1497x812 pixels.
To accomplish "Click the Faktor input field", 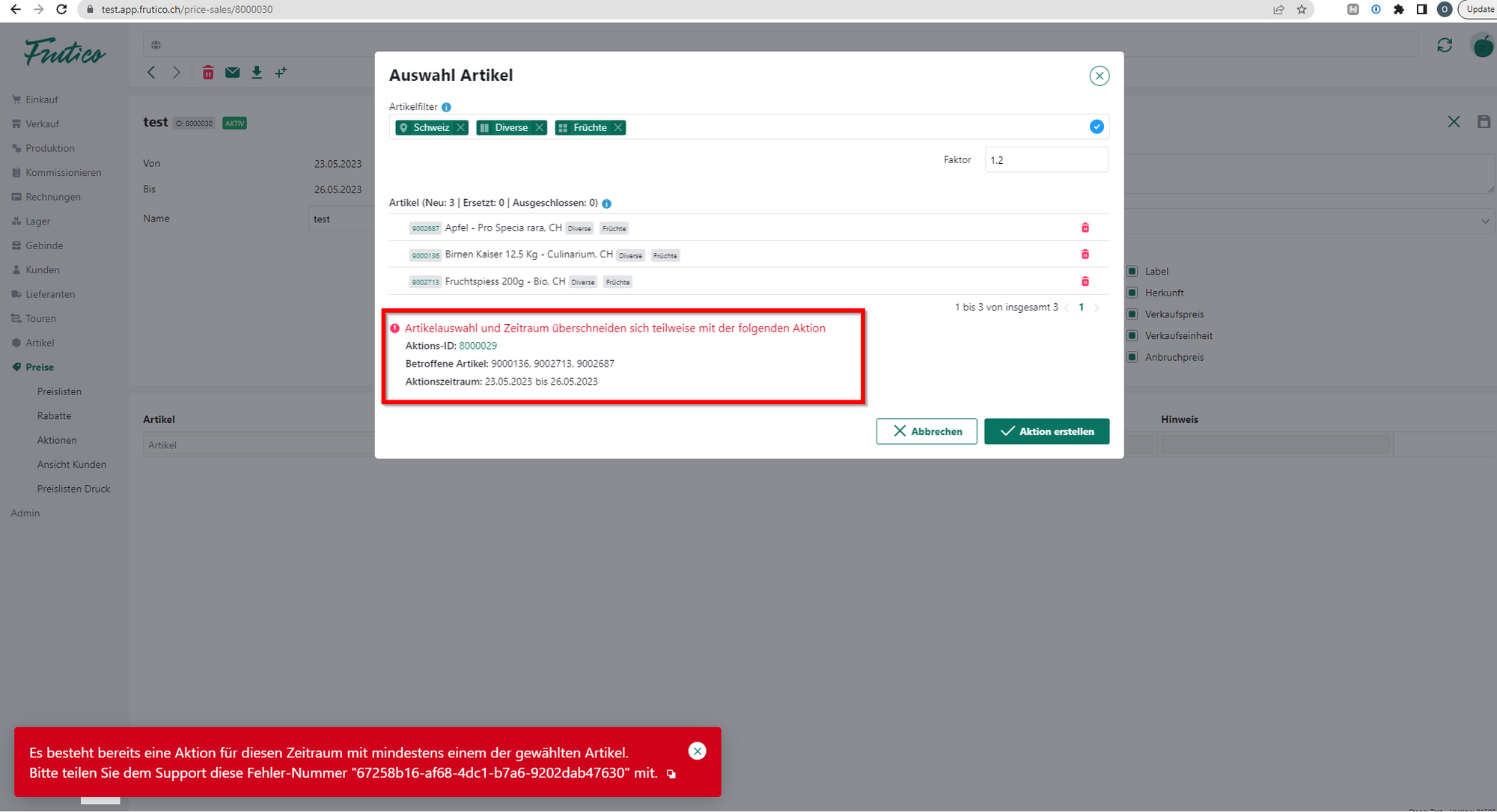I will pos(1046,160).
